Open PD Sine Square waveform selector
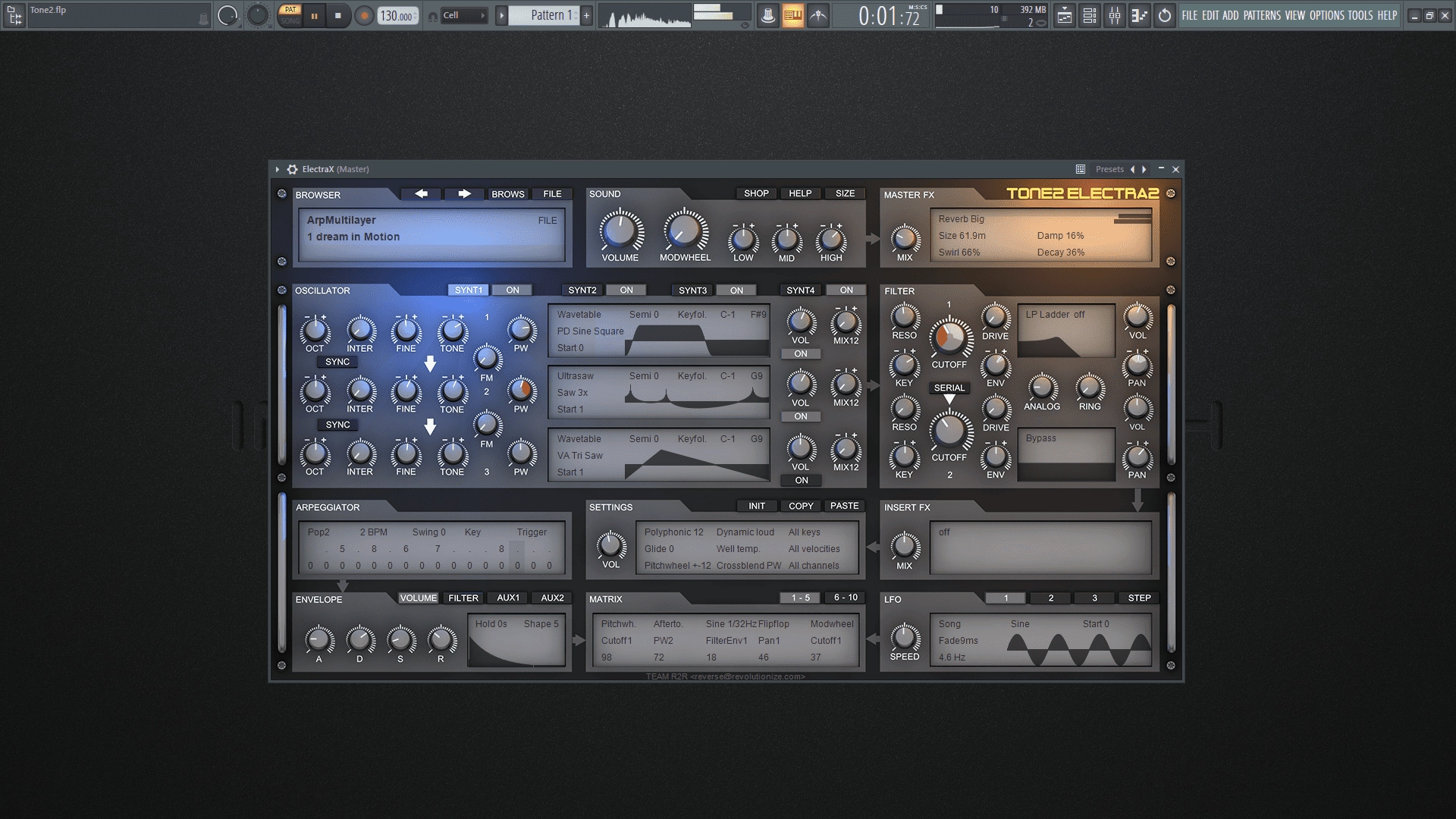The width and height of the screenshot is (1456, 819). click(591, 331)
